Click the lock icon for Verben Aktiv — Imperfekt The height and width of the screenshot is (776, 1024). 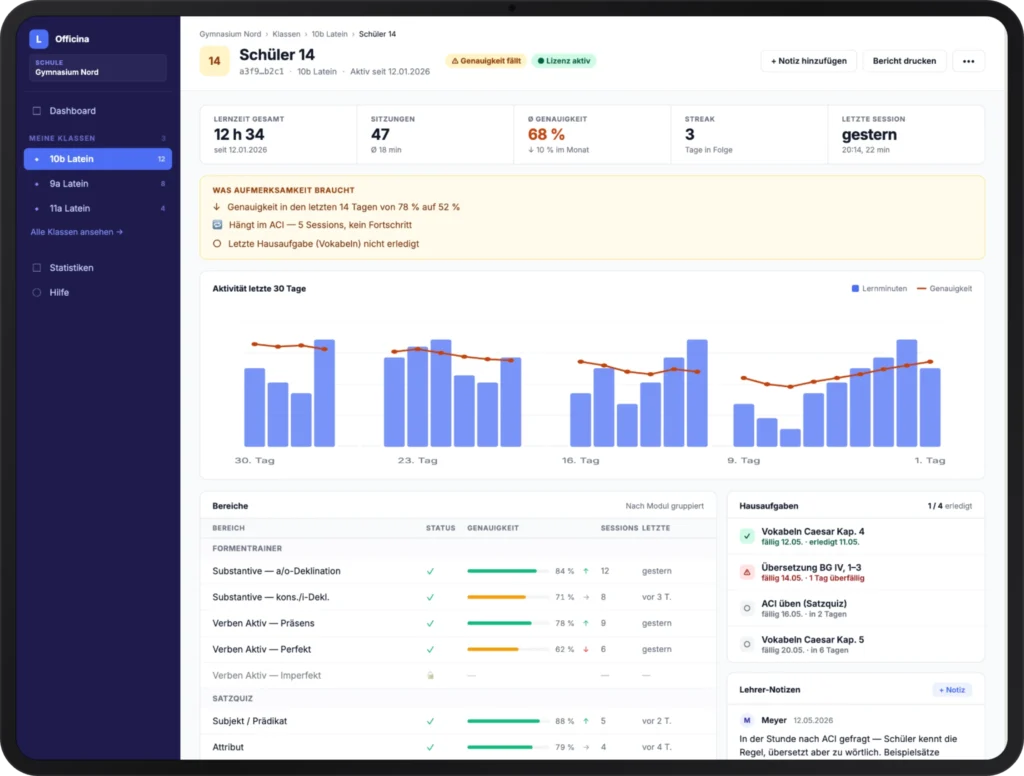pyautogui.click(x=430, y=675)
